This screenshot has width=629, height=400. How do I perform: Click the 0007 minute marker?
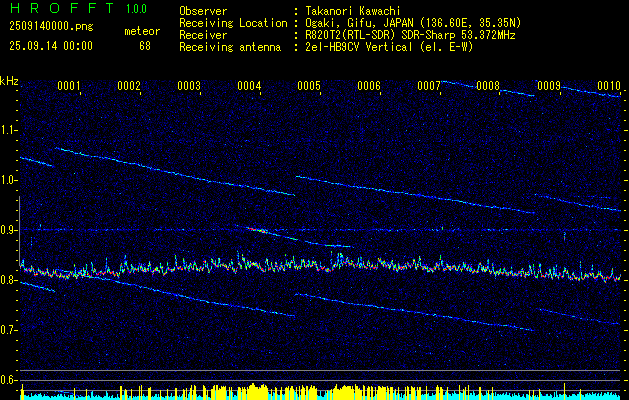[429, 87]
